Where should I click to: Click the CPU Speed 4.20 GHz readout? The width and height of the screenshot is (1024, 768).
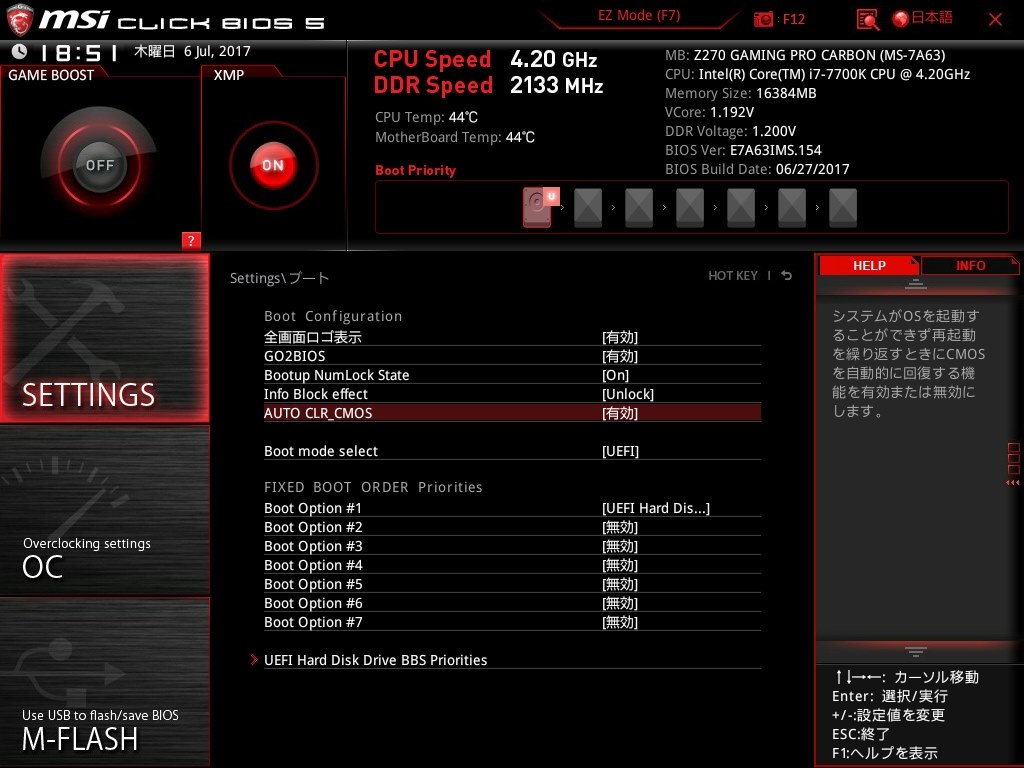(485, 59)
